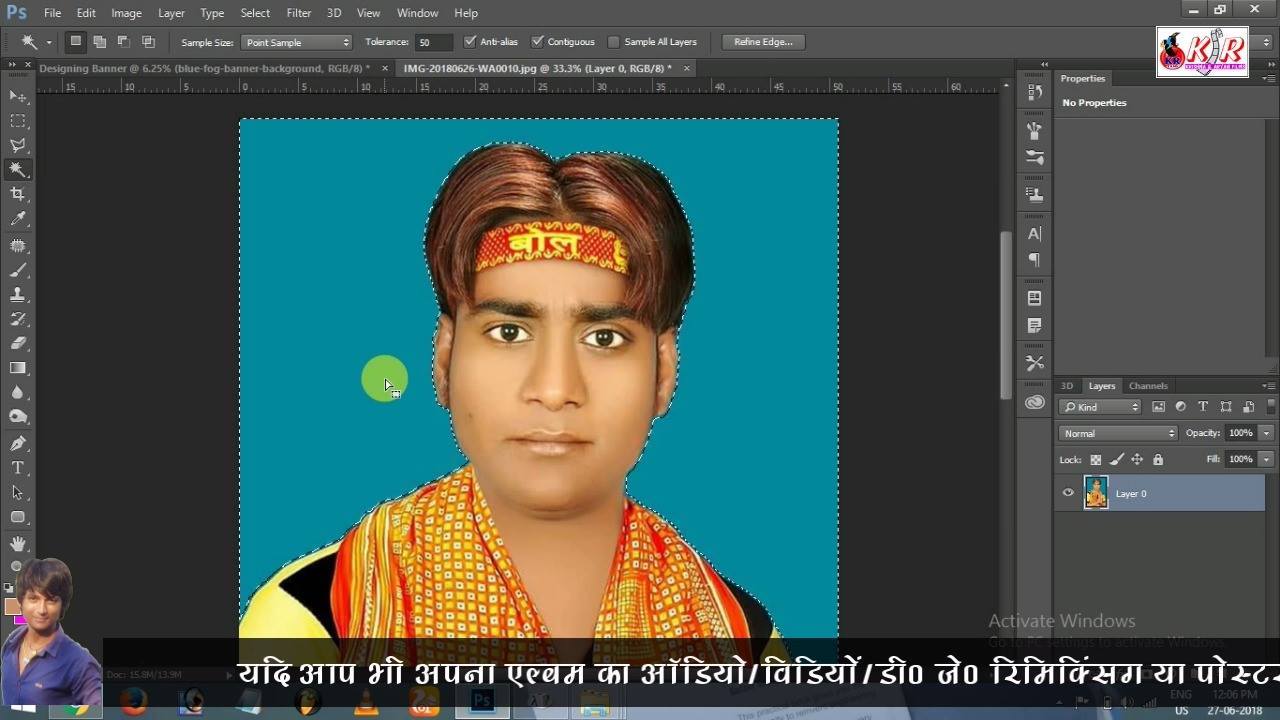Image resolution: width=1280 pixels, height=720 pixels.
Task: Open the Character panel icon
Action: 1035,234
